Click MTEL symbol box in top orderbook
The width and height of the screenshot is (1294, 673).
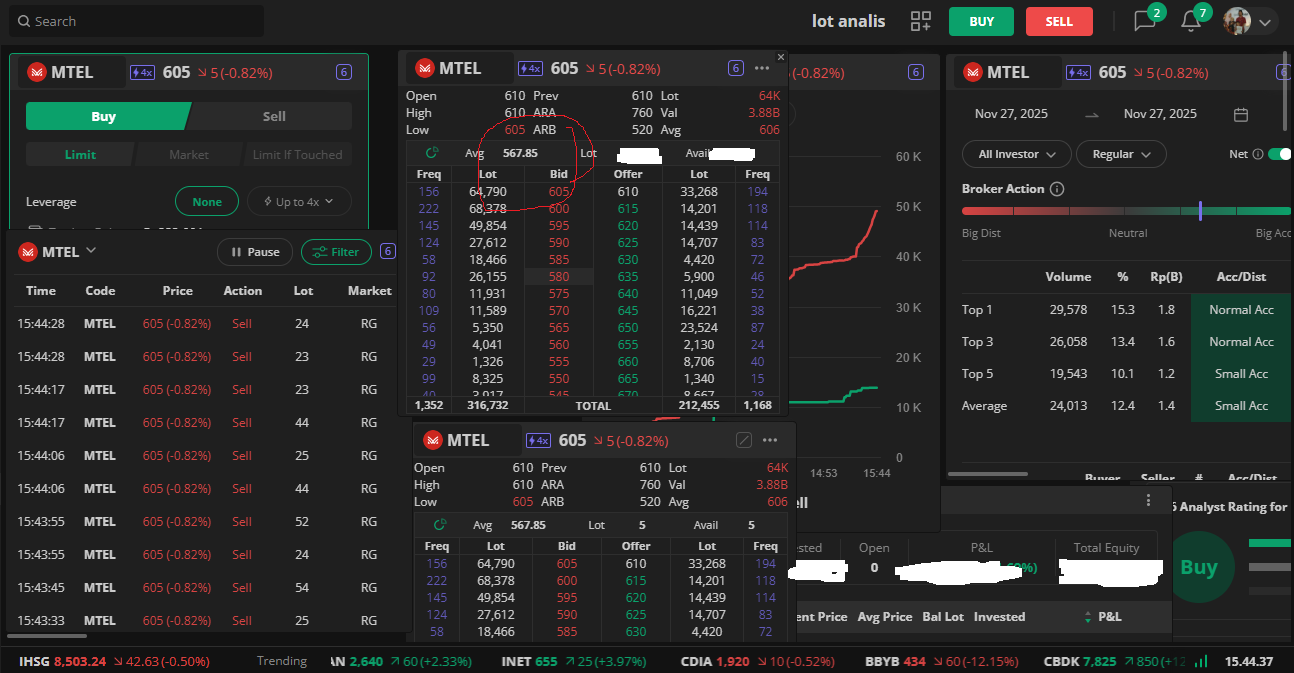pos(460,68)
